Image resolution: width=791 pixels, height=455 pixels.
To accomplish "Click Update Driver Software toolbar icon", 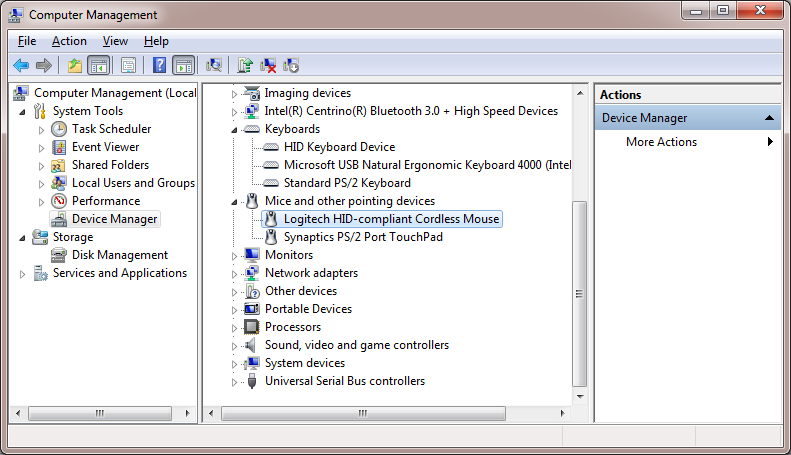I will [245, 65].
